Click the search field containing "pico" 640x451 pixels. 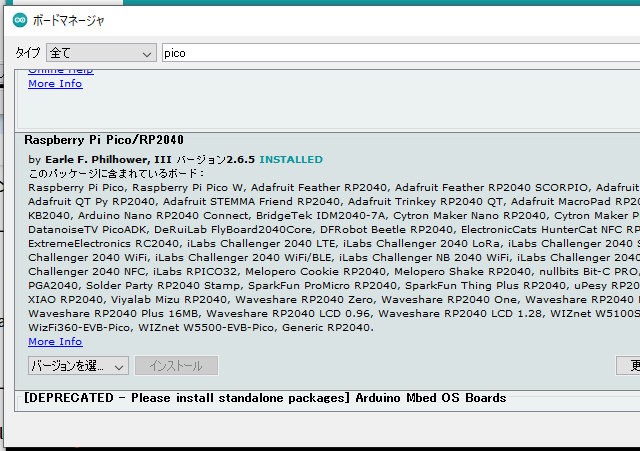400,53
